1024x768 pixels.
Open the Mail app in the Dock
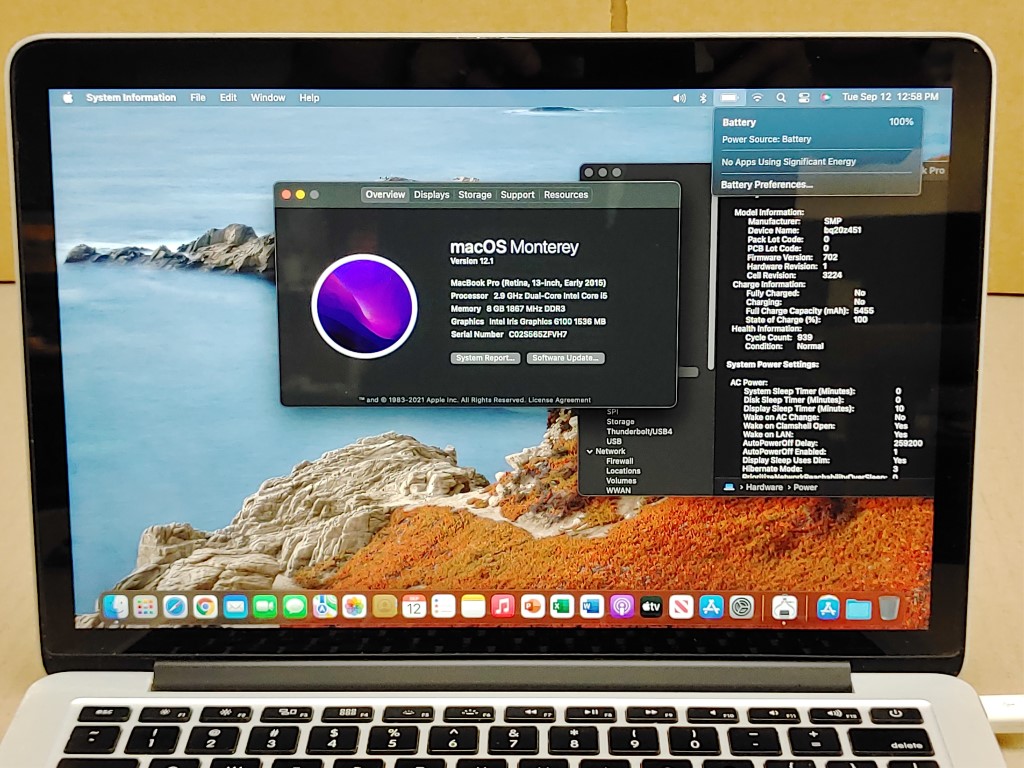[235, 608]
